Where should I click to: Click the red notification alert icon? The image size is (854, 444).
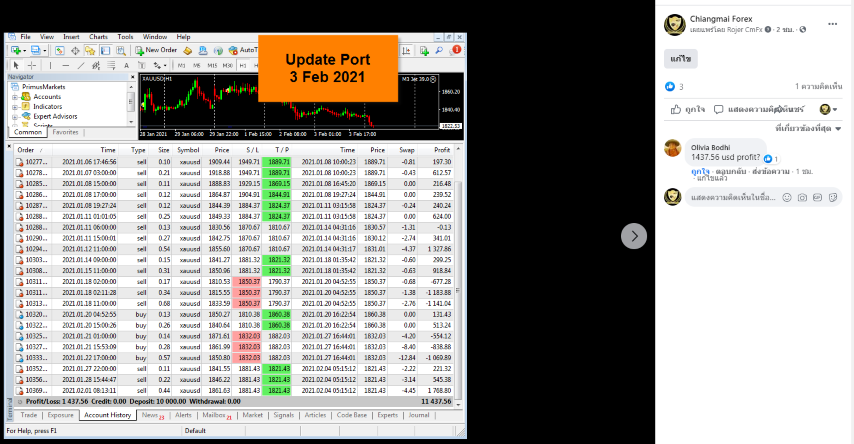point(456,50)
